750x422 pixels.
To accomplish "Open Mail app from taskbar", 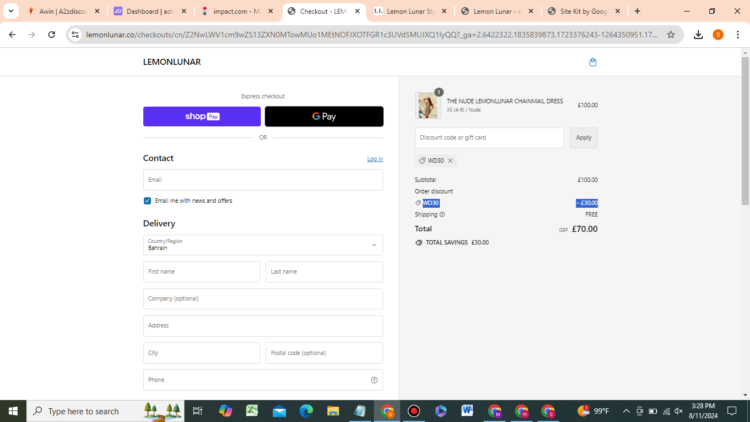I will click(279, 411).
